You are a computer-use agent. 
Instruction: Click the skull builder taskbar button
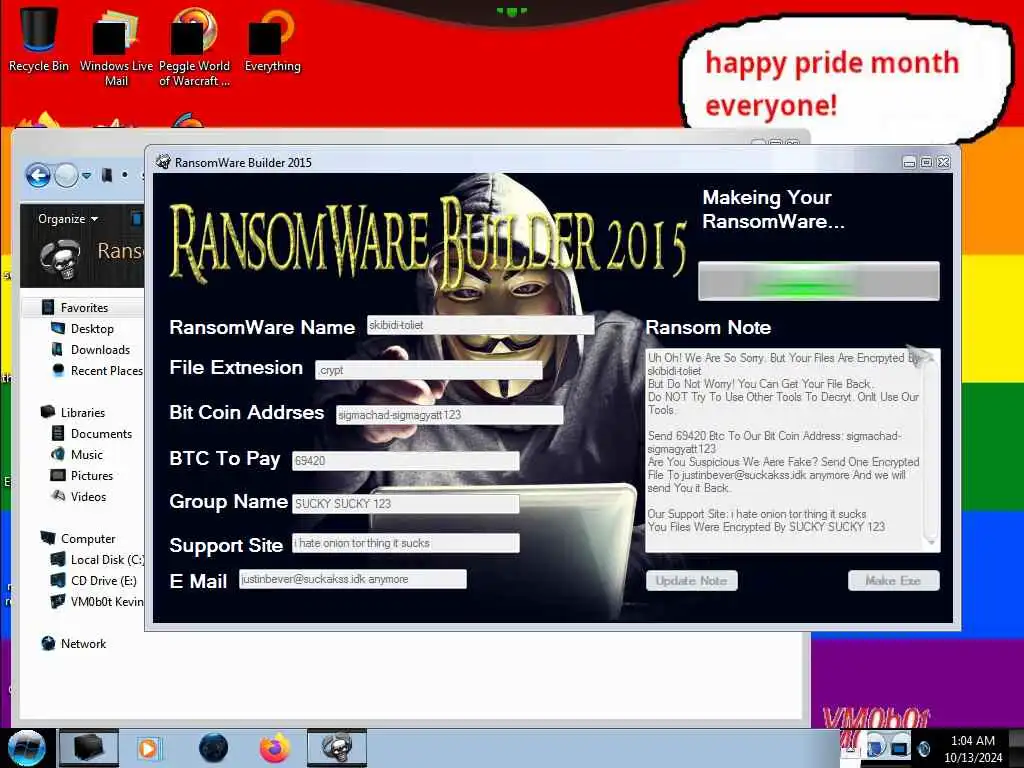tap(337, 748)
